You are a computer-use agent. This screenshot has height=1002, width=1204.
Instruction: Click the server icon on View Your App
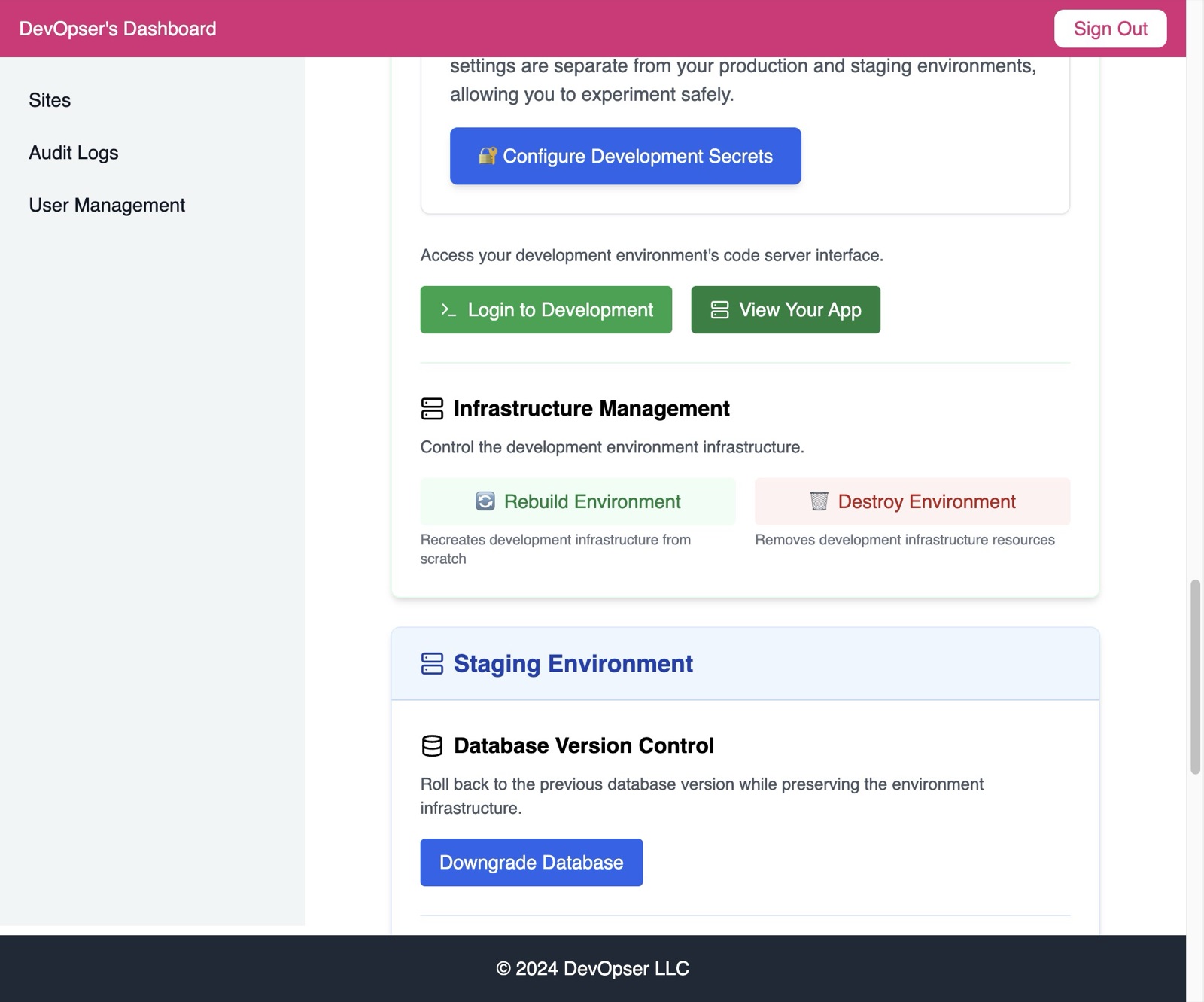point(719,309)
